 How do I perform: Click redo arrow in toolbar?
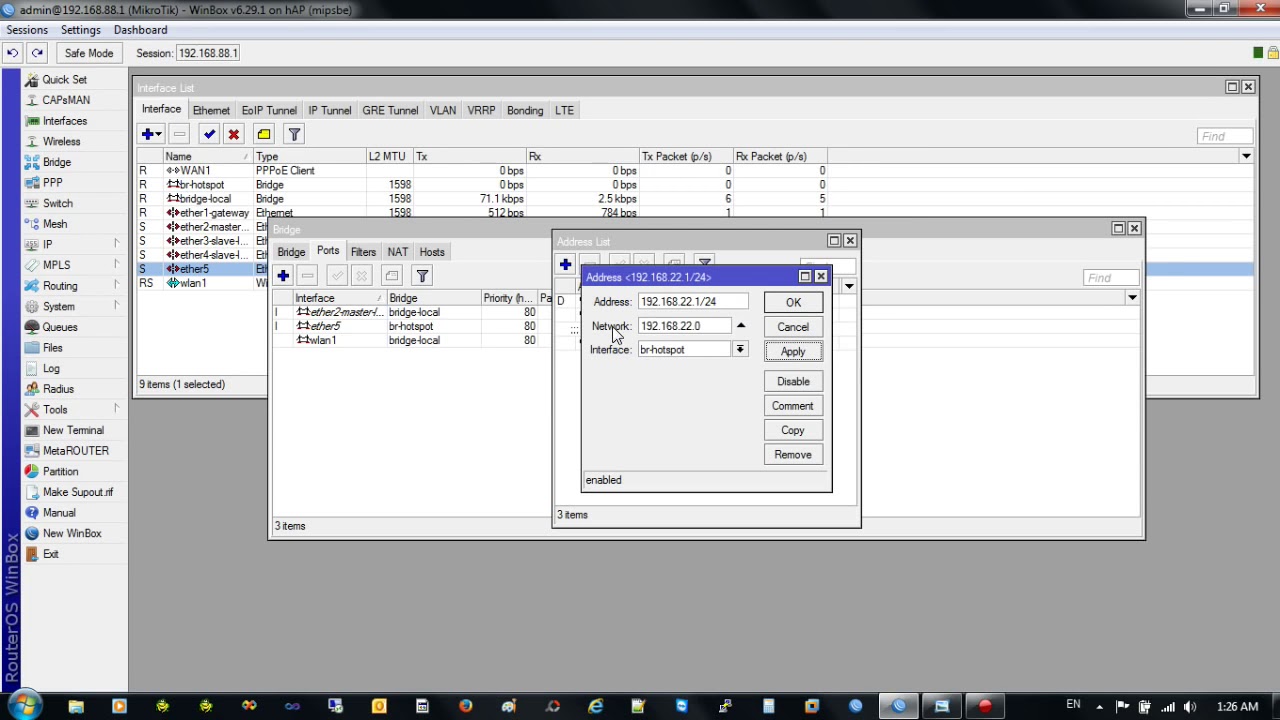37,53
